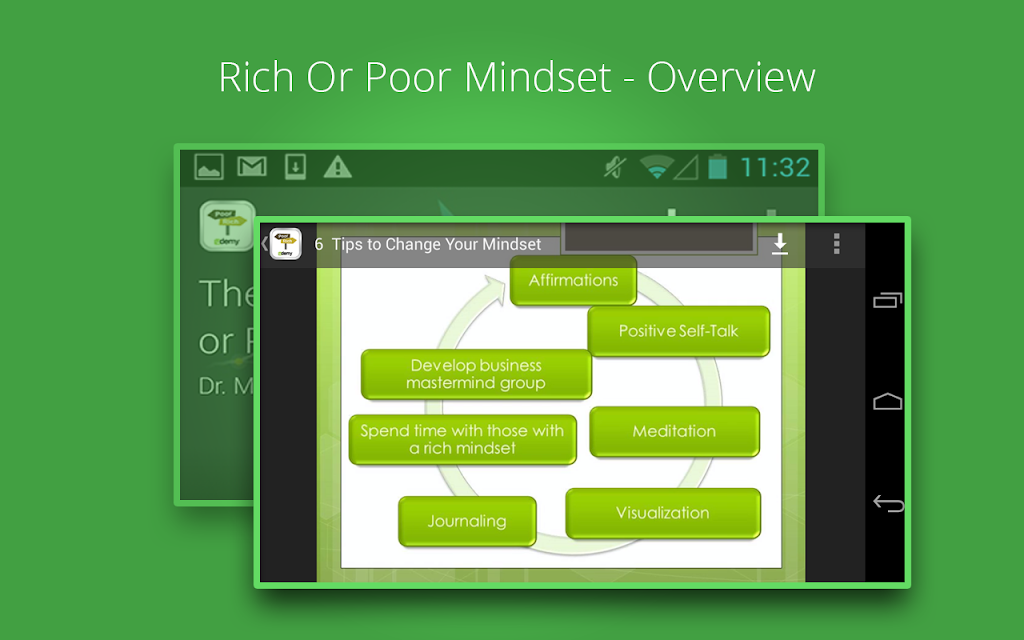The height and width of the screenshot is (640, 1024).
Task: Tap the download icon in video header
Action: 779,244
